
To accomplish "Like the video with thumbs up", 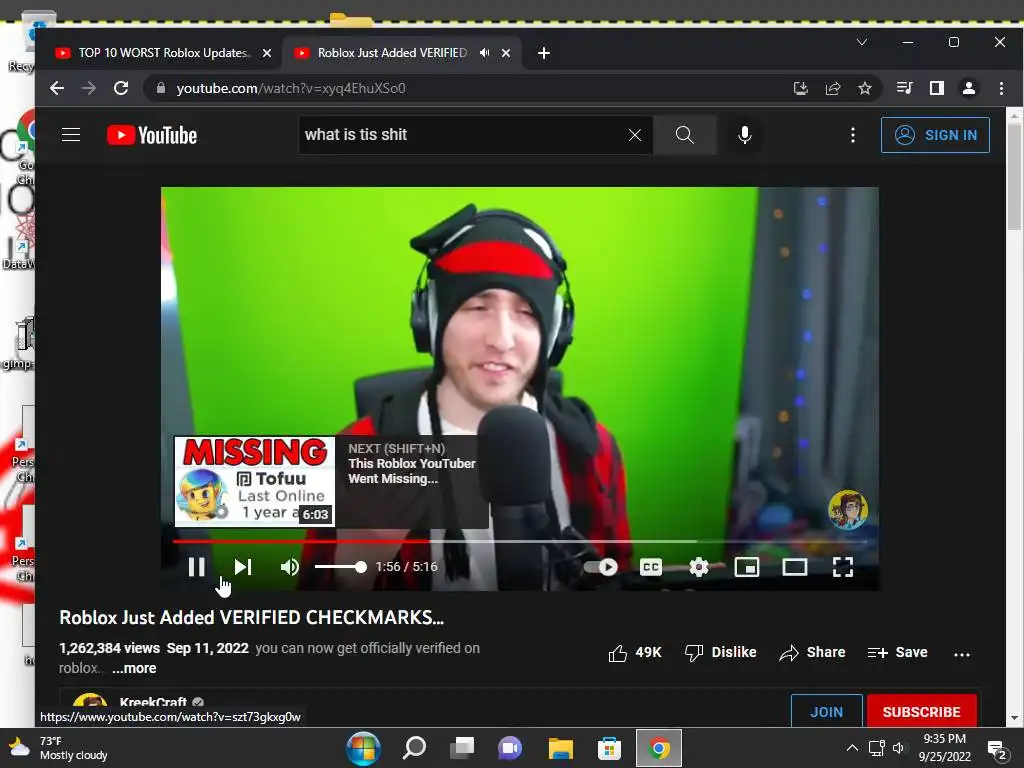I will click(634, 652).
